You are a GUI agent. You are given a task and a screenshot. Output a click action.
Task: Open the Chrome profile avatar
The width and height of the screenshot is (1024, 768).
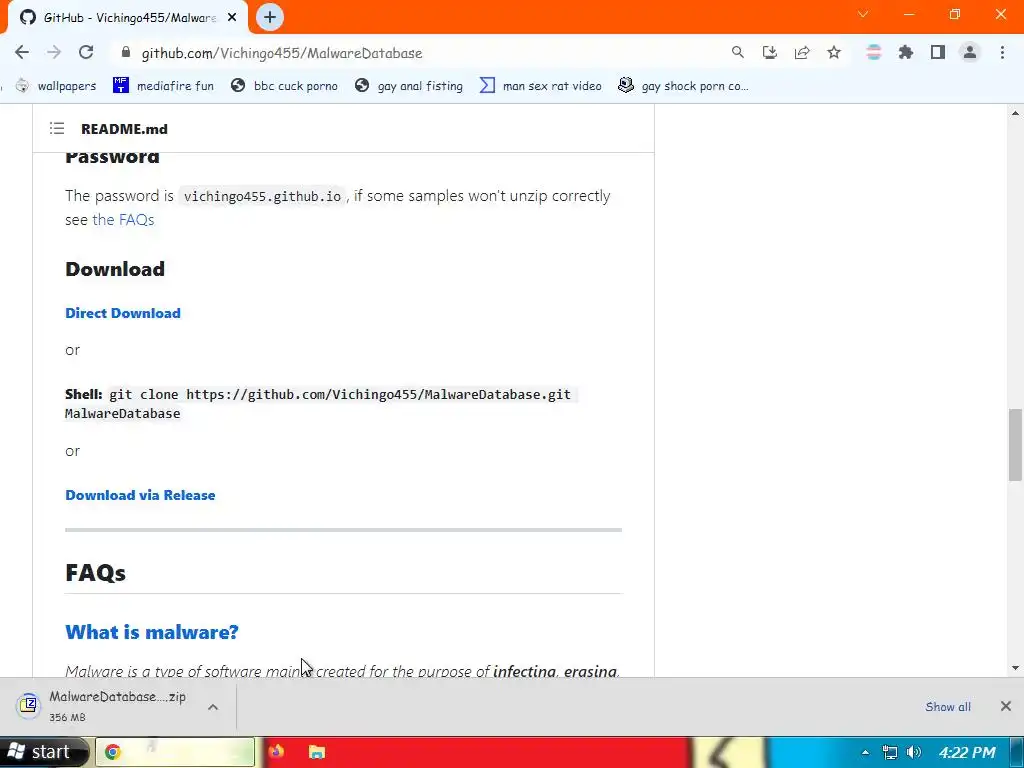[970, 53]
